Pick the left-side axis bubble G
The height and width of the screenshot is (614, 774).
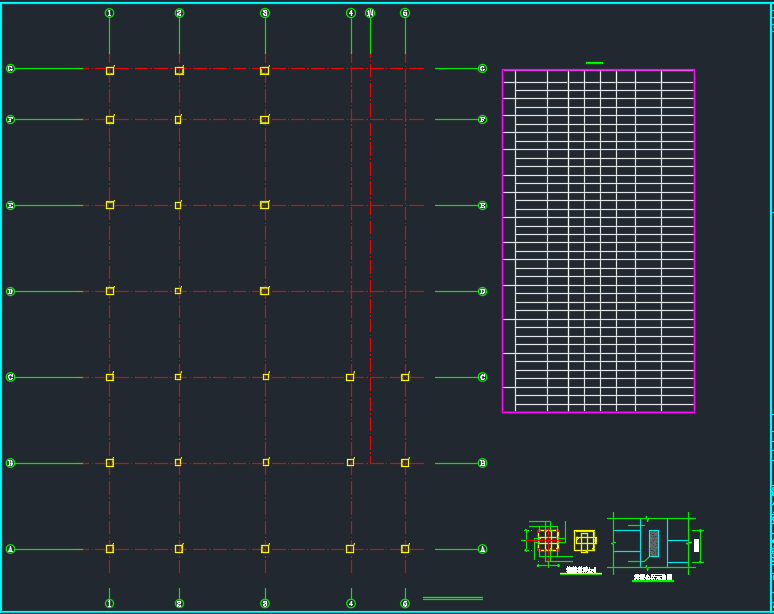10,69
